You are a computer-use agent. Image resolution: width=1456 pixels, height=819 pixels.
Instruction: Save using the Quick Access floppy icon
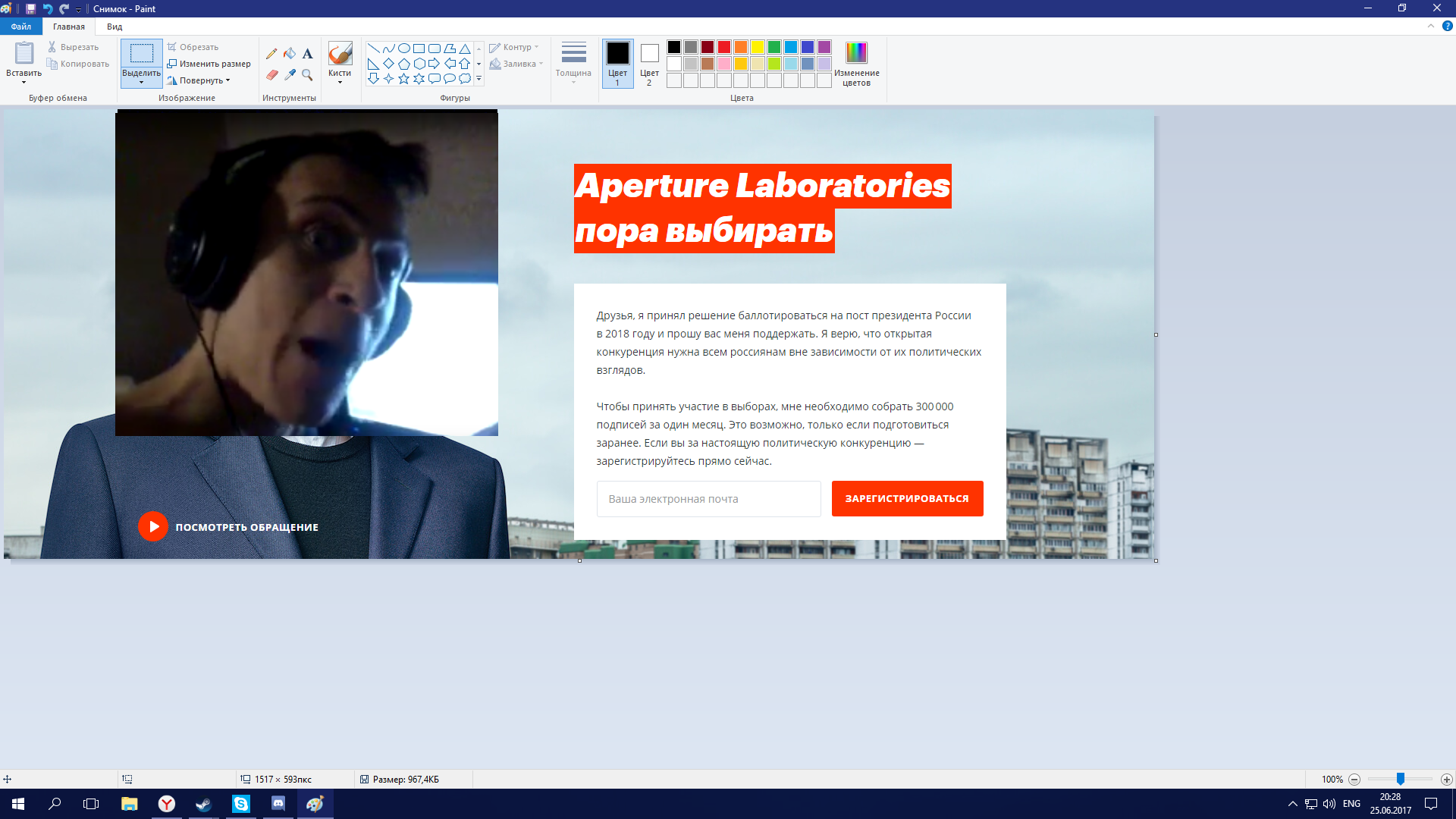tap(30, 9)
